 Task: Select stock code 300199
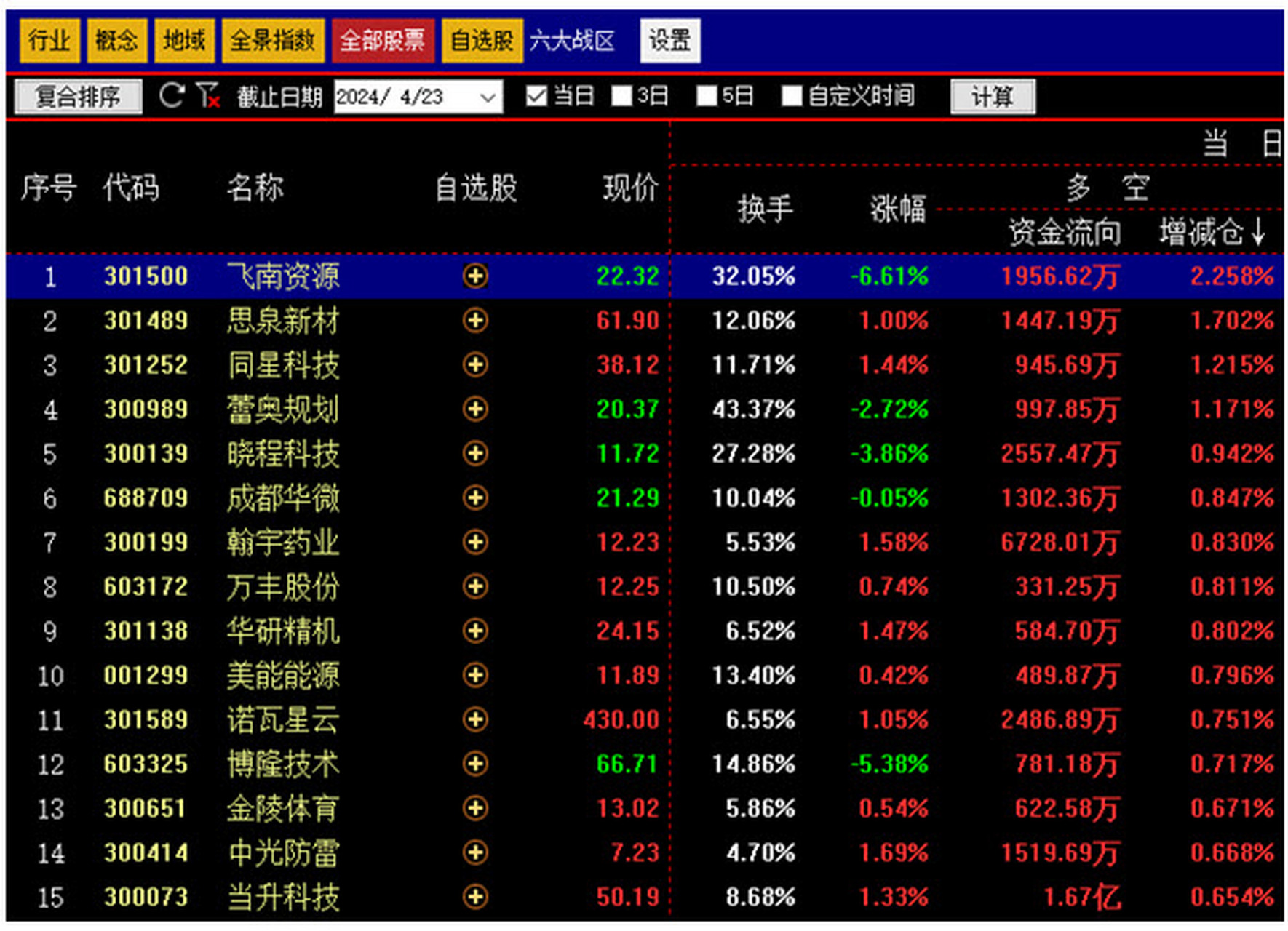(146, 543)
